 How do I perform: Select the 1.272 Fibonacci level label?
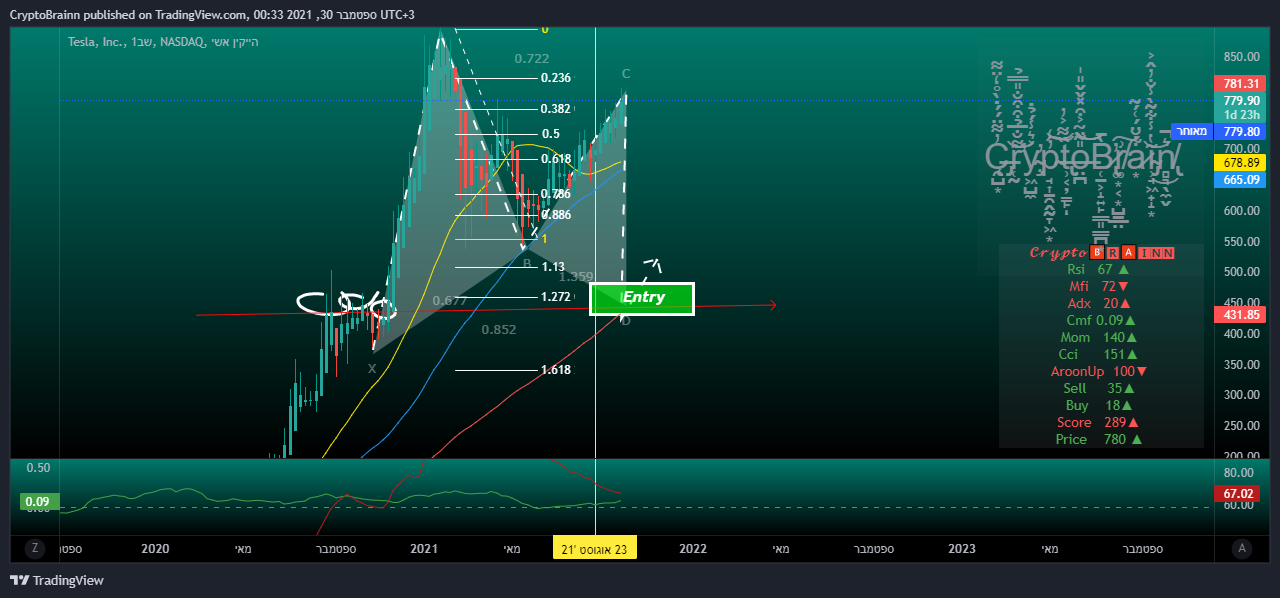(555, 297)
